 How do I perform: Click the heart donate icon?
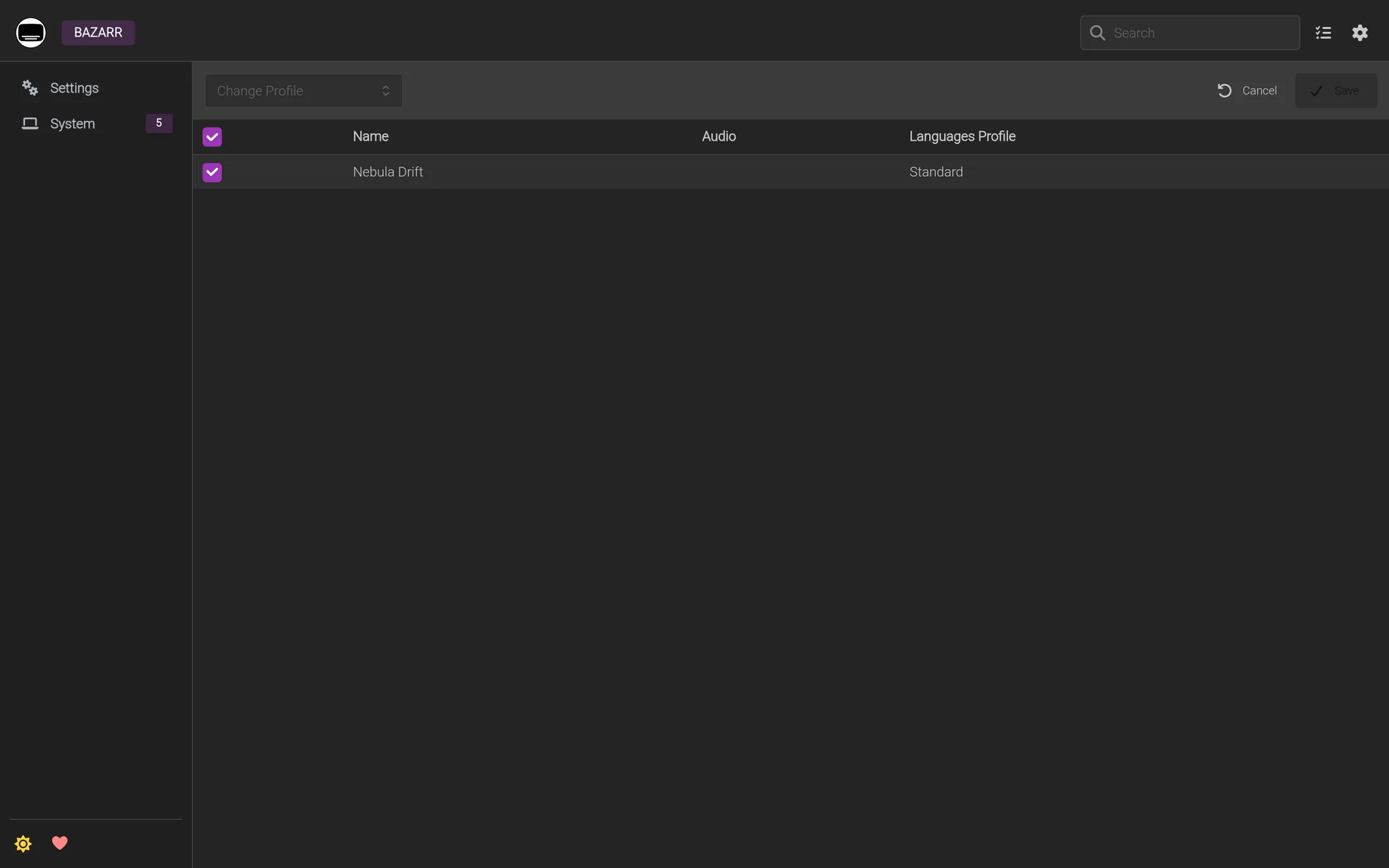pos(60,843)
